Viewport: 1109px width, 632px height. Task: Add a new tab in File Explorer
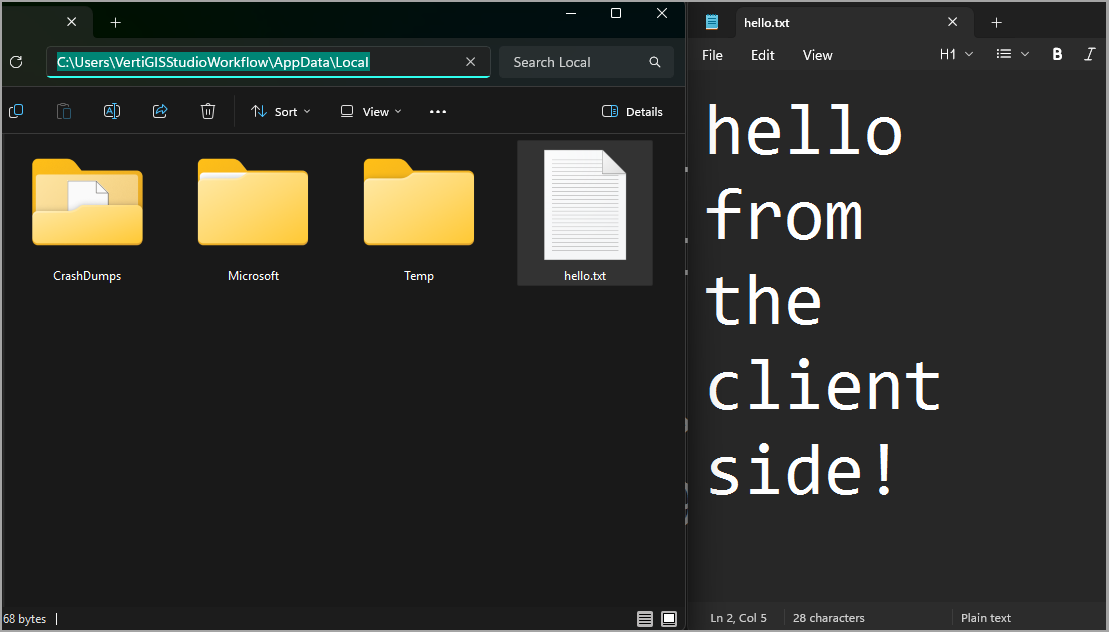tap(115, 23)
